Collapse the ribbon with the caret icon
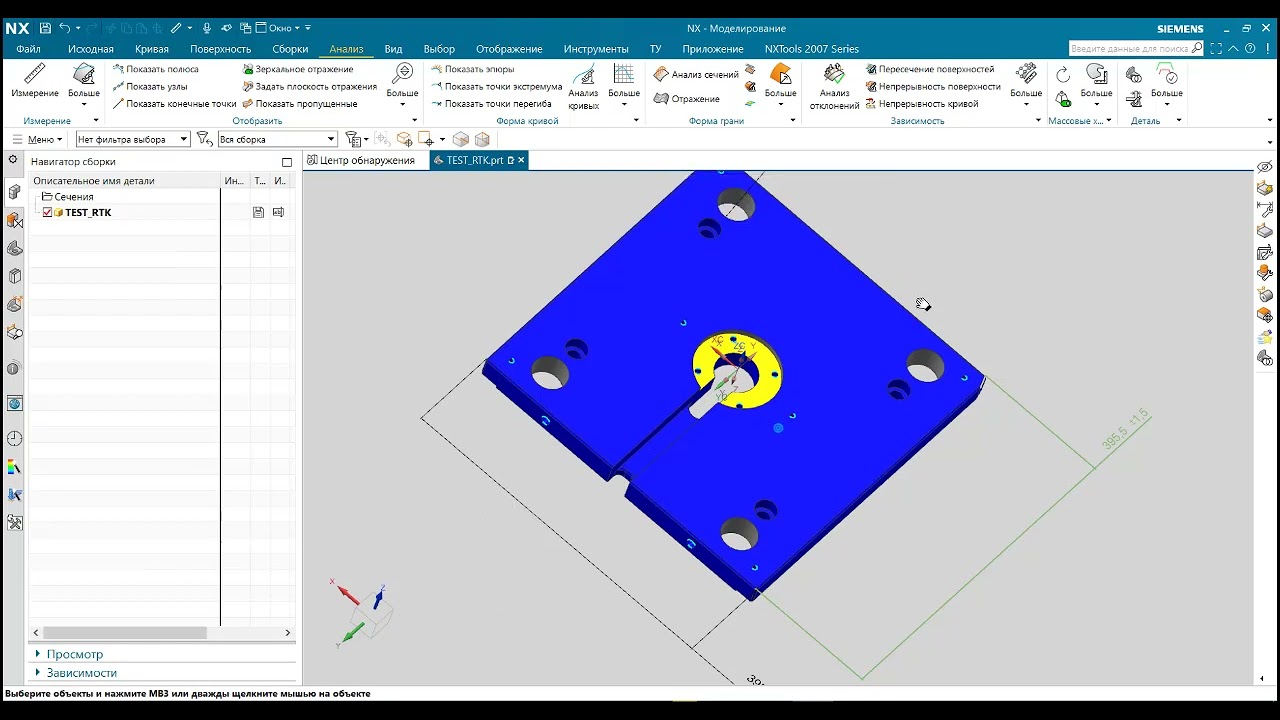Viewport: 1280px width, 720px height. tap(1234, 48)
